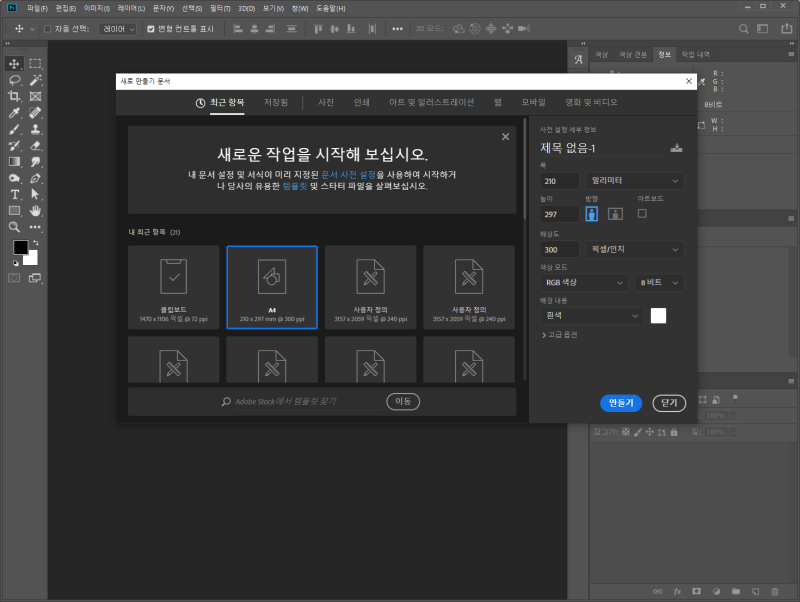The width and height of the screenshot is (800, 602).
Task: Follow the 템플릿 link
Action: tap(295, 186)
